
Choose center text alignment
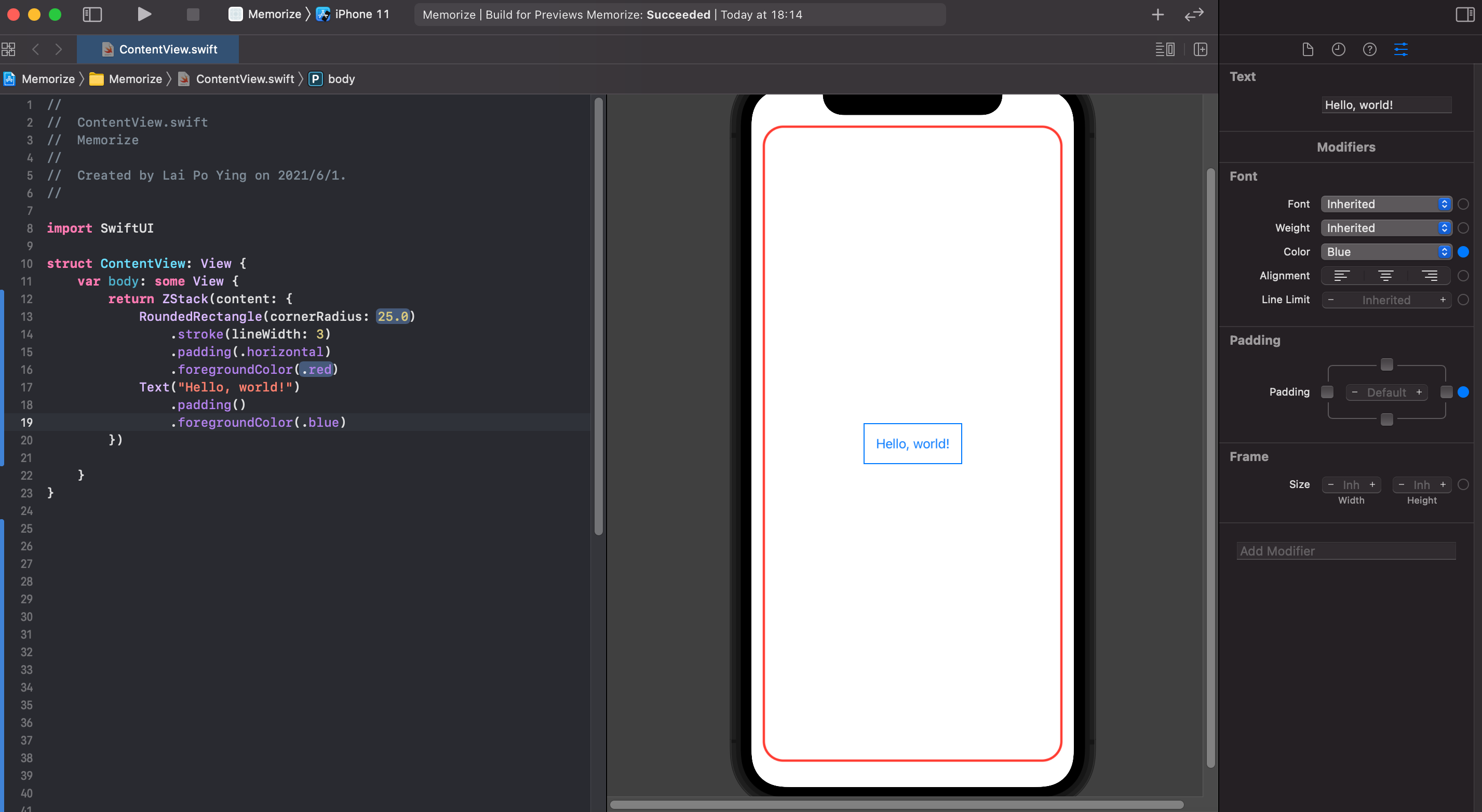click(x=1385, y=276)
